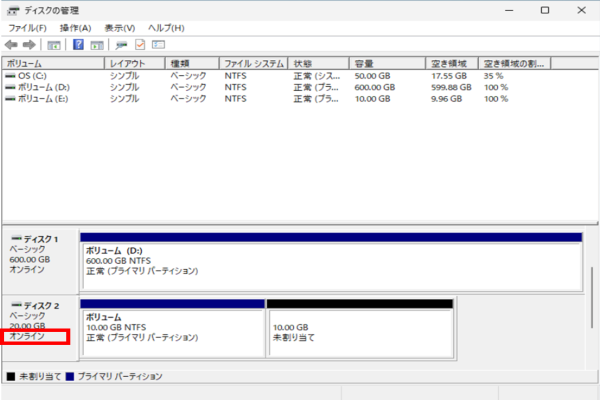The image size is (600, 400).
Task: Click the forward arrow toolbar icon
Action: 29,45
